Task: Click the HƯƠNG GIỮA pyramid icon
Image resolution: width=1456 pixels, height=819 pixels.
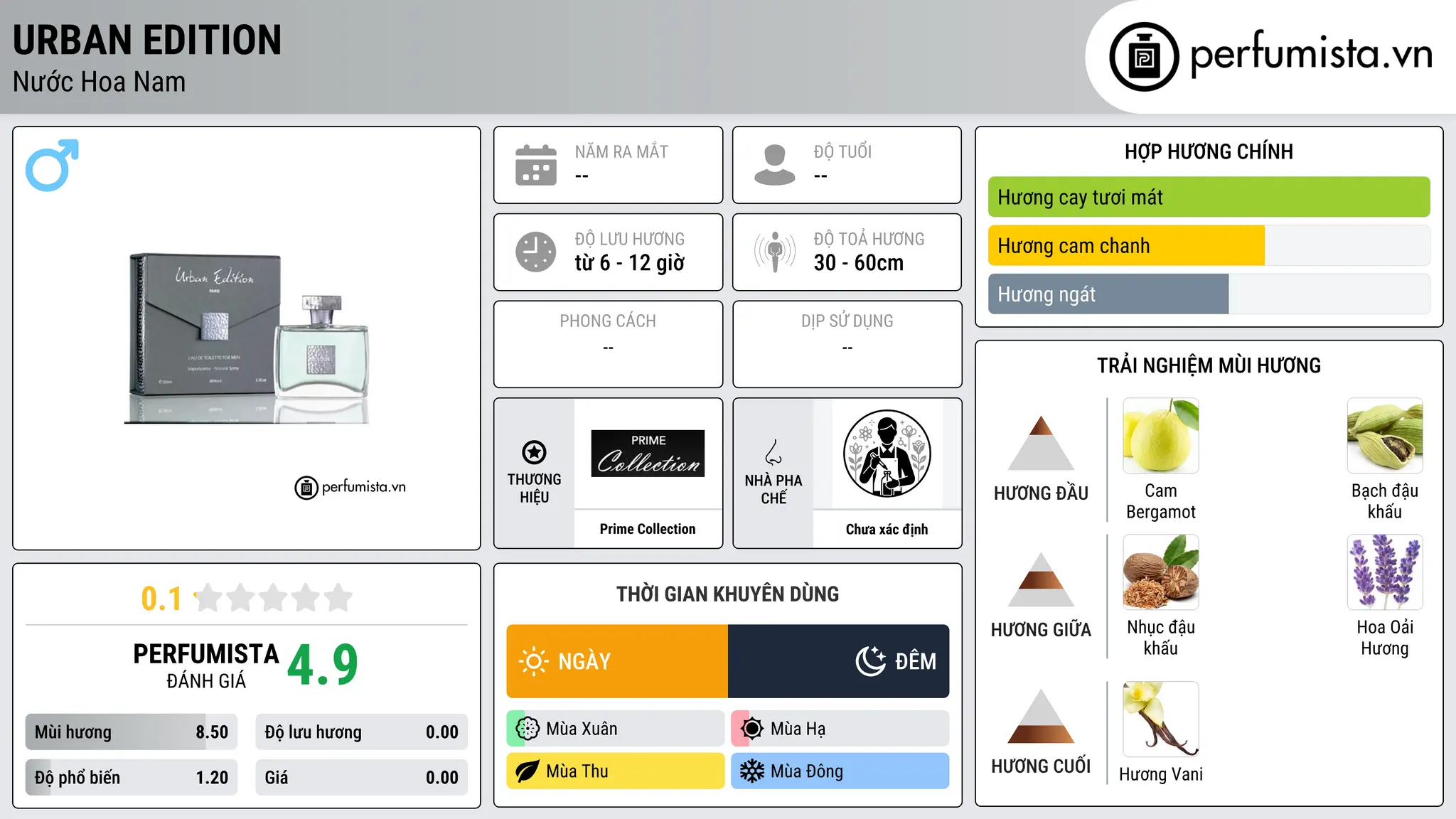Action: (x=1042, y=579)
